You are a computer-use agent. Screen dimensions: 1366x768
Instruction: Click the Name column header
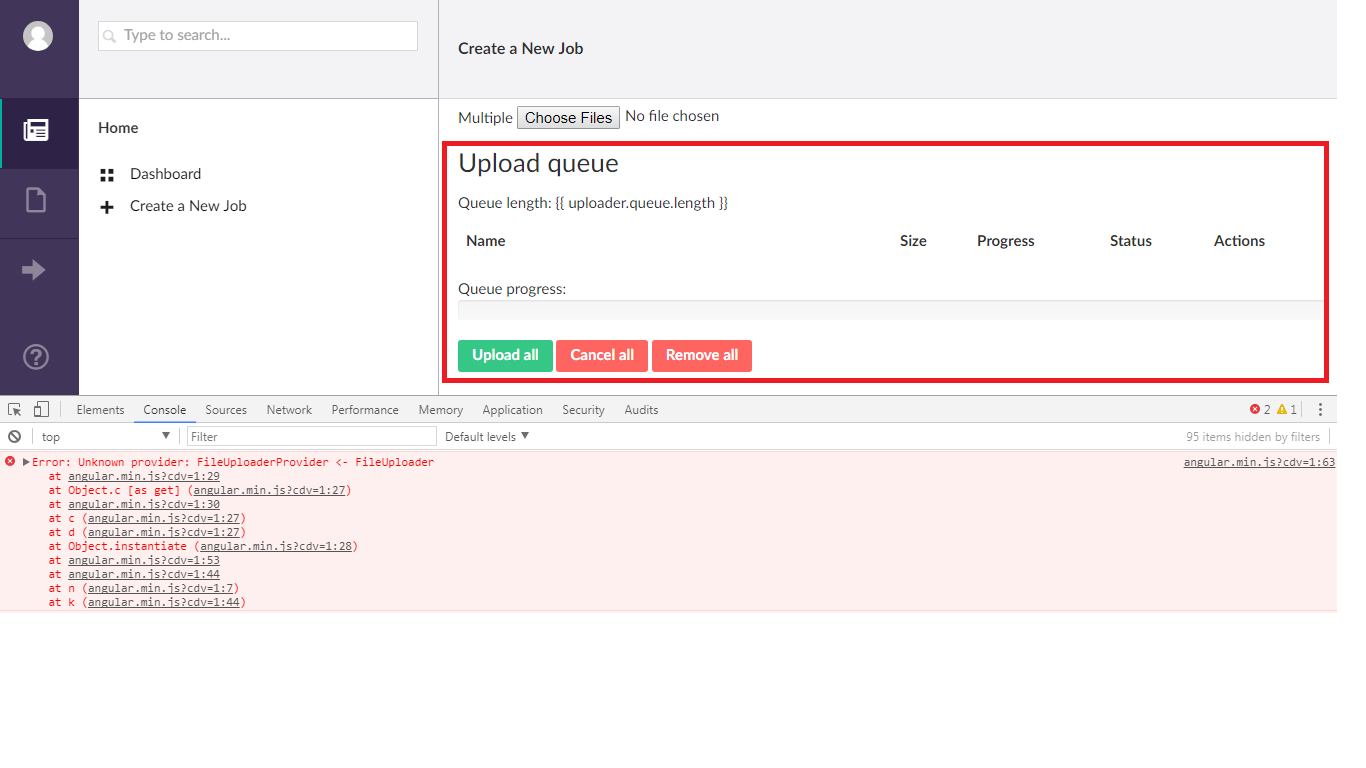click(x=486, y=241)
